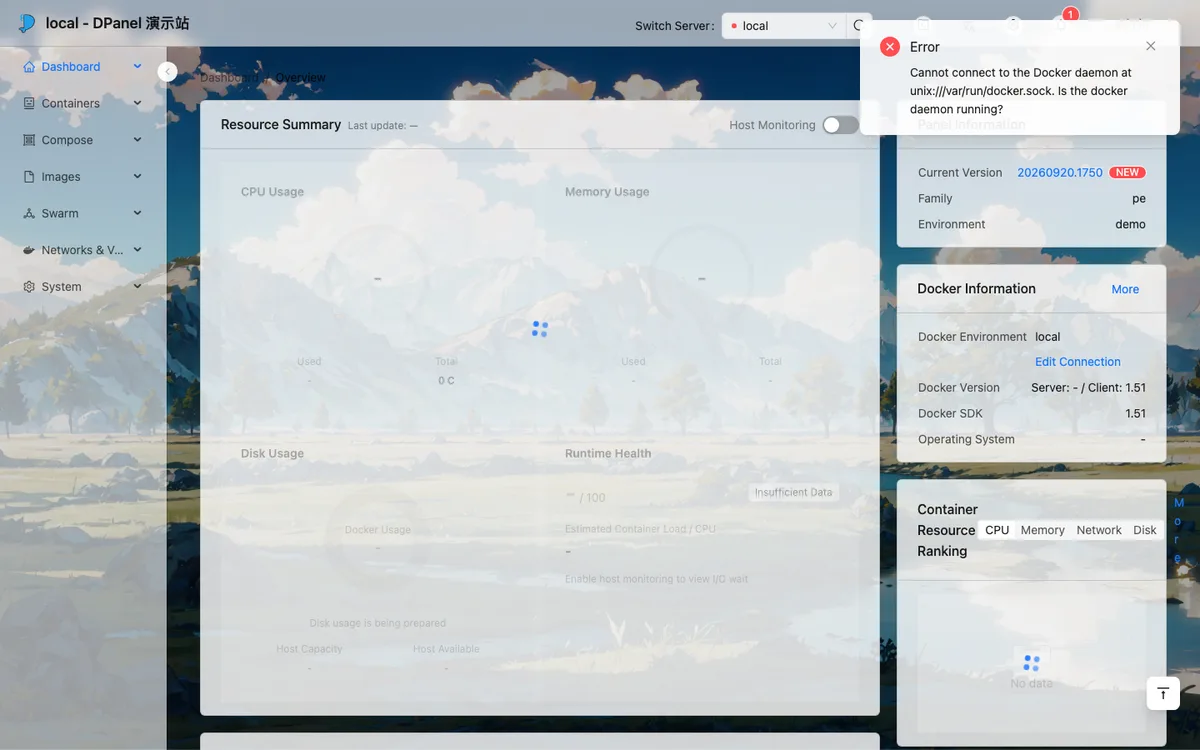1200x750 pixels.
Task: Click the 'Operating System' label
Action: click(966, 440)
